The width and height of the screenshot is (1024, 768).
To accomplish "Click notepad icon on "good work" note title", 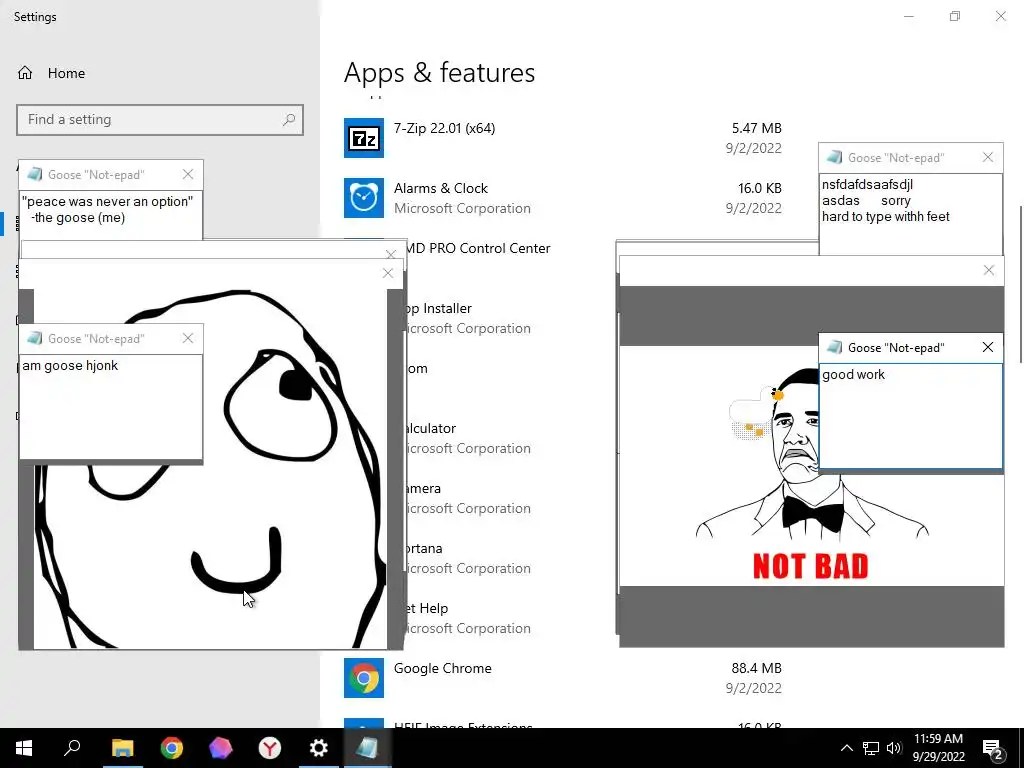I will pyautogui.click(x=834, y=347).
